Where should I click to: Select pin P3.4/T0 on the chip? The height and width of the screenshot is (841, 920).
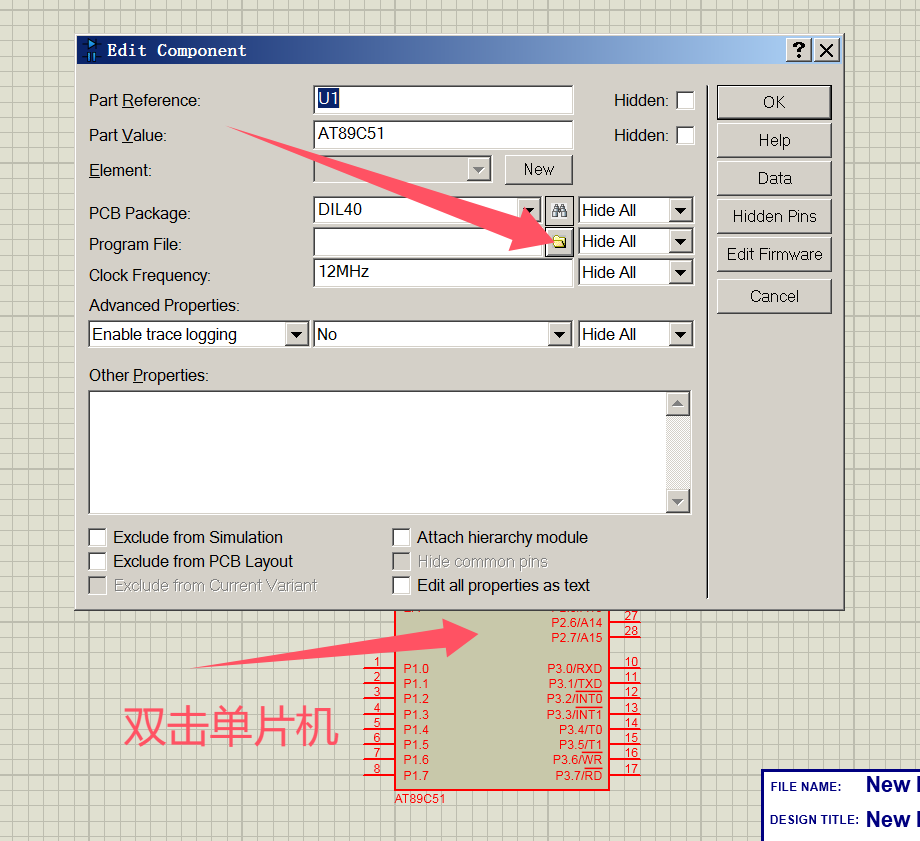click(580, 729)
